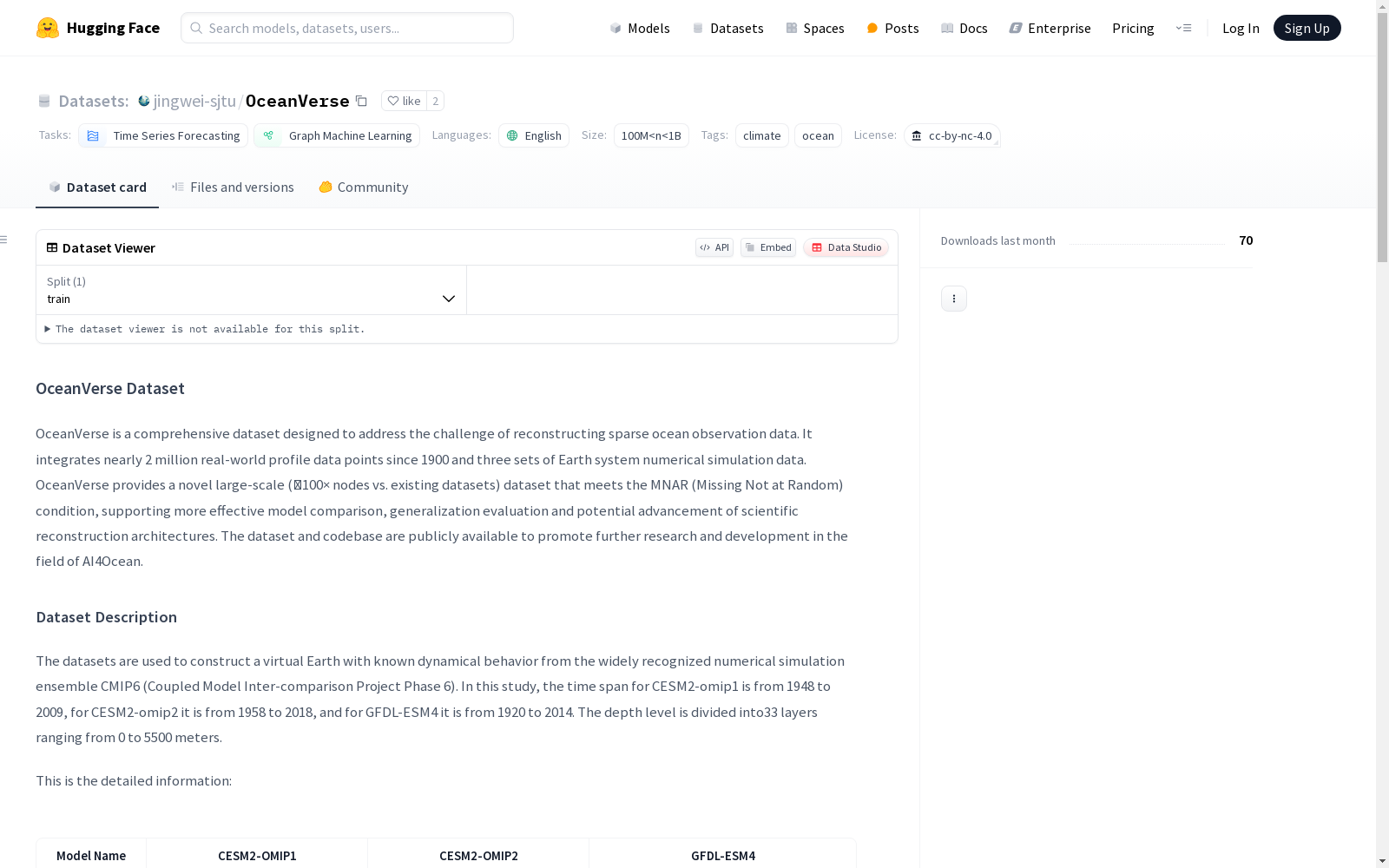Open Posts in top navigation
This screenshot has width=1389, height=868.
[892, 28]
